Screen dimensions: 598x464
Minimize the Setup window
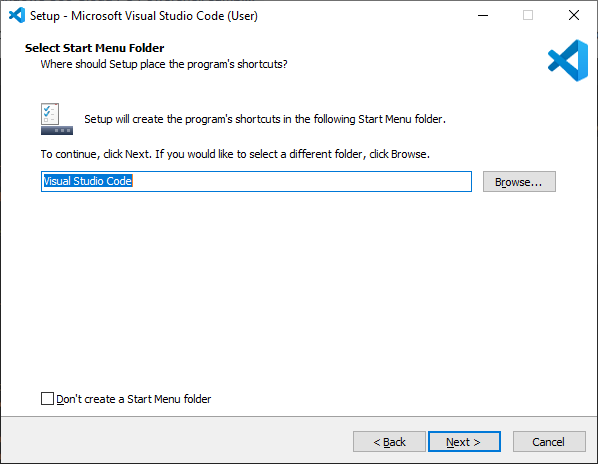483,16
